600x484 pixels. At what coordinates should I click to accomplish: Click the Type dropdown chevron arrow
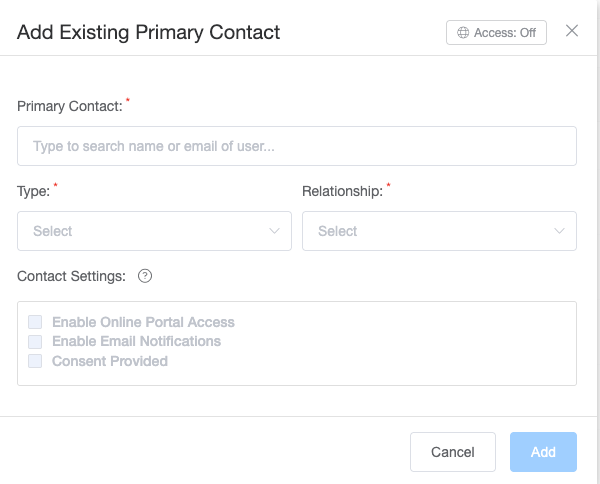275,231
